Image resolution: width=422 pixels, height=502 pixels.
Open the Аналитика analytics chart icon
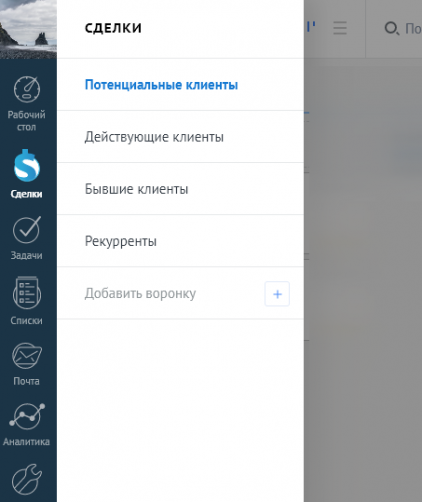(x=27, y=417)
